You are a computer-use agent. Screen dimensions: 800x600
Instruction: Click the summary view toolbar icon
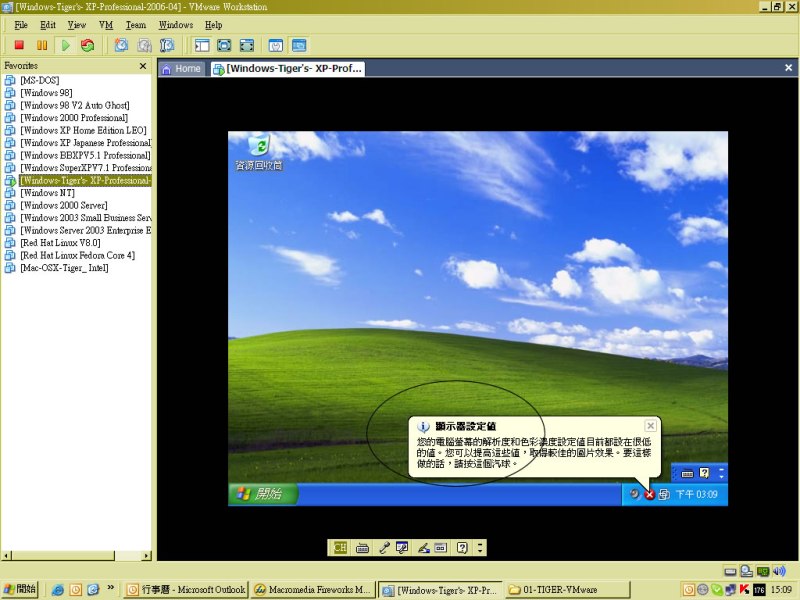click(276, 45)
